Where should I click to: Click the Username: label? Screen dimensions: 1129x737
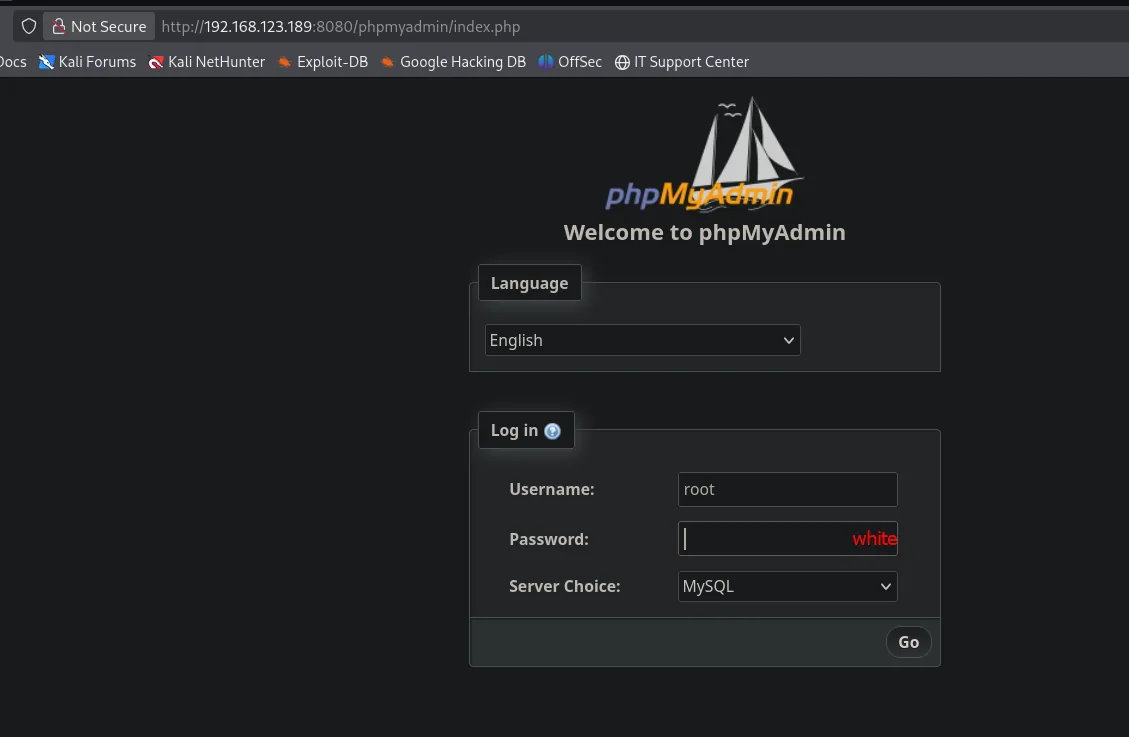552,489
